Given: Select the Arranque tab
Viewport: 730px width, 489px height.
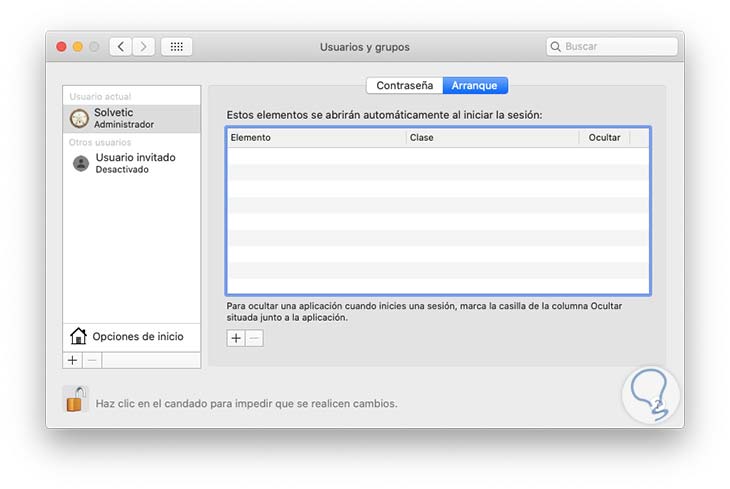Looking at the screenshot, I should [475, 86].
